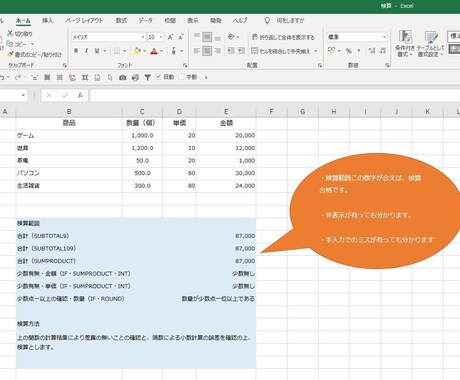This screenshot has width=460, height=380.
Task: Apply underline with the U button
Action: [x=97, y=51]
